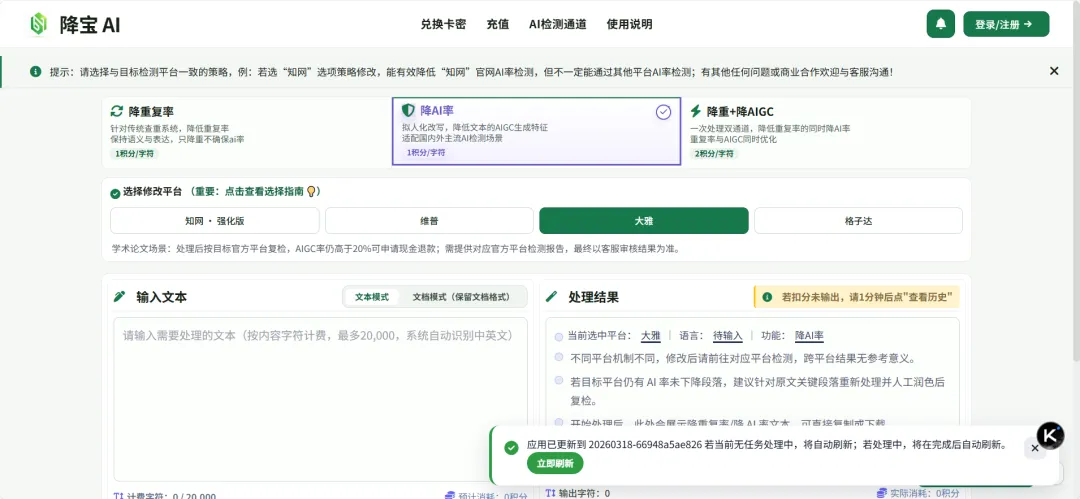This screenshot has height=499, width=1080.
Task: Click the underlined 降AI率 function value
Action: click(x=809, y=336)
